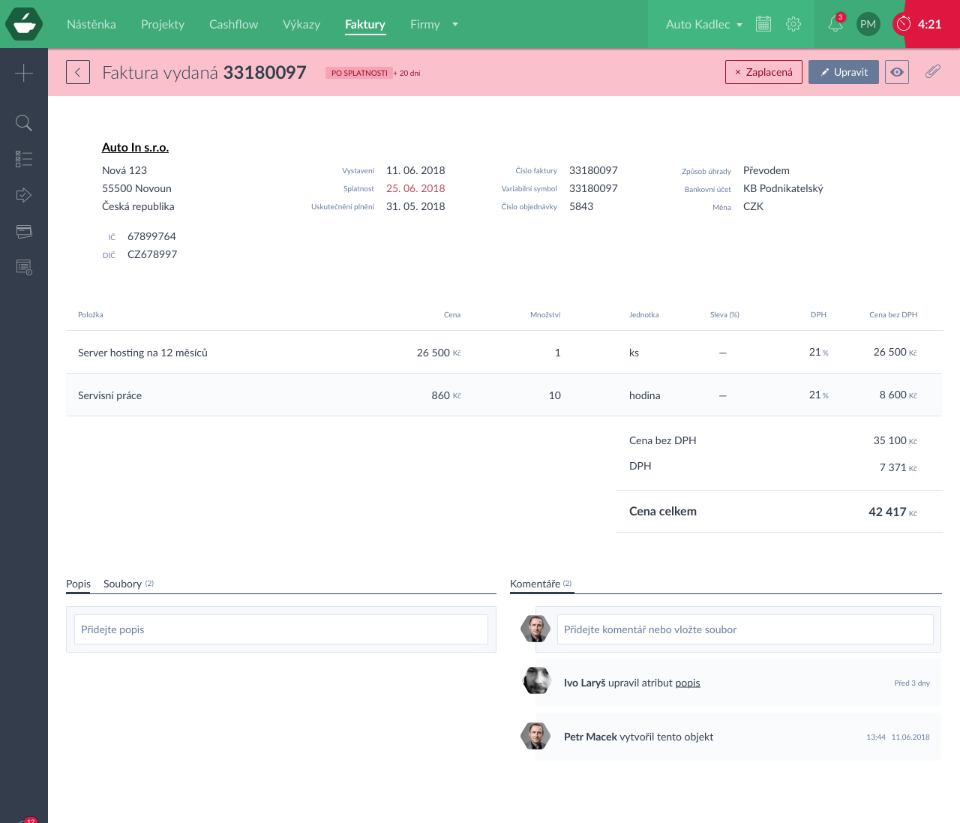Open the PM user avatar menu
960x823 pixels.
[x=868, y=24]
